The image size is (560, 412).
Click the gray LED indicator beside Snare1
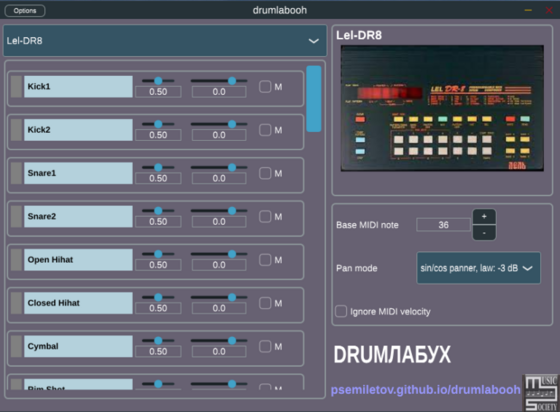pyautogui.click(x=16, y=173)
